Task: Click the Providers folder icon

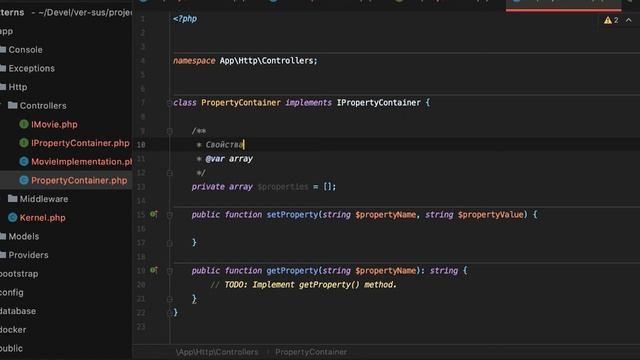Action: [3, 255]
